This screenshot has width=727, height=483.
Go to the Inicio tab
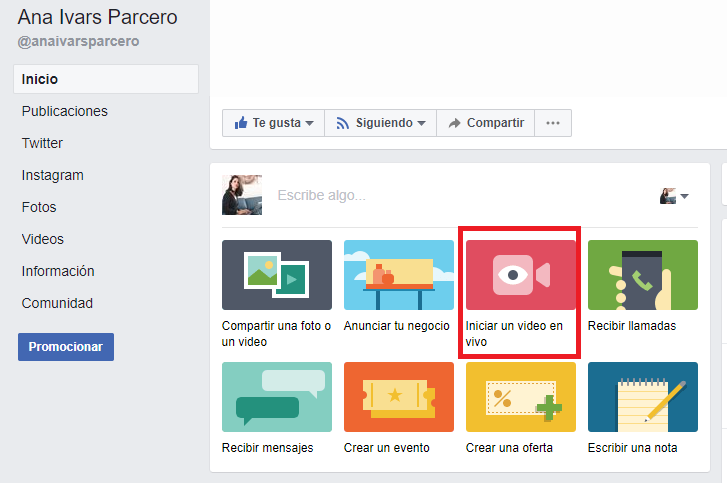106,79
